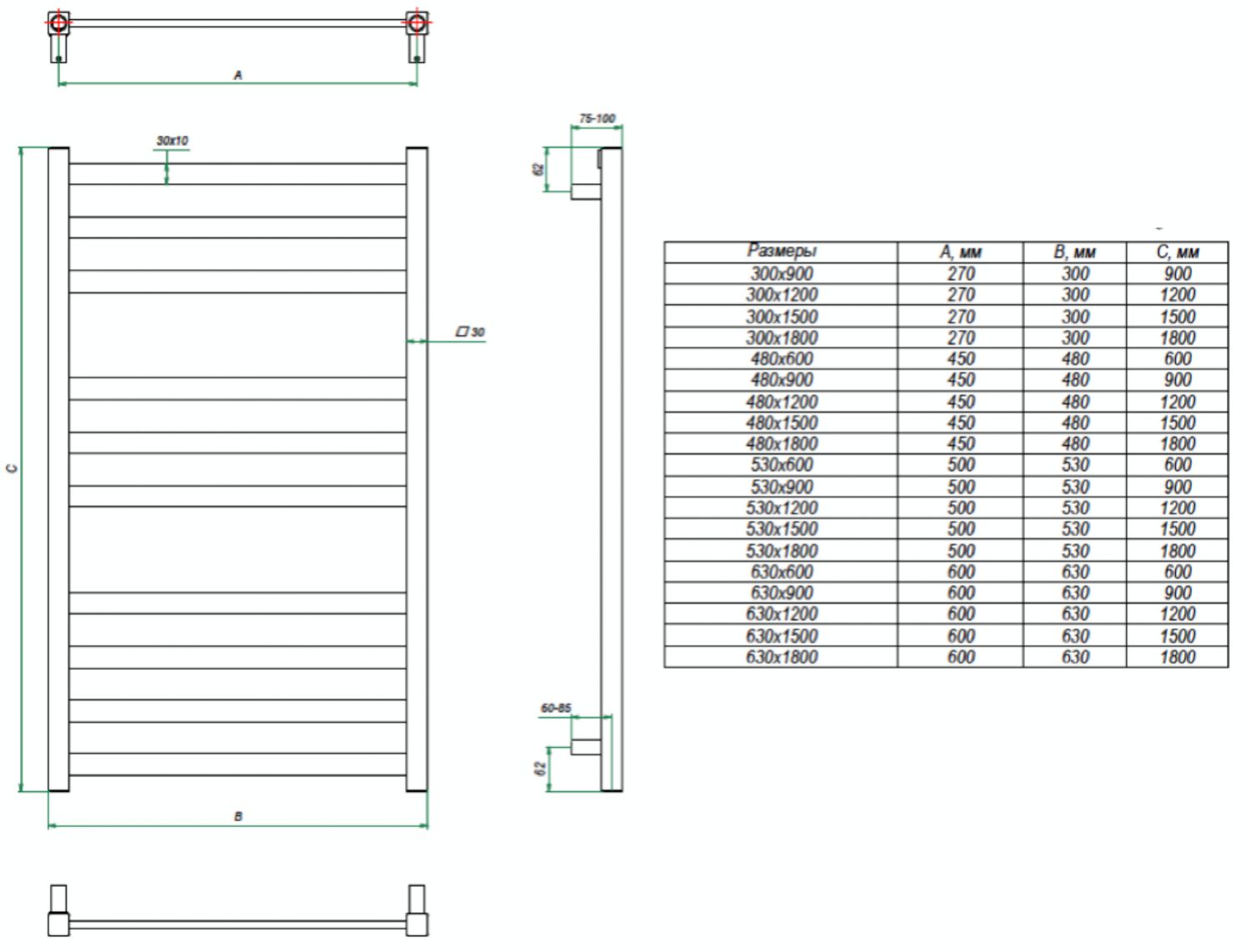1250x952 pixels.
Task: Click the left red crosshair mount marker
Action: (x=58, y=22)
